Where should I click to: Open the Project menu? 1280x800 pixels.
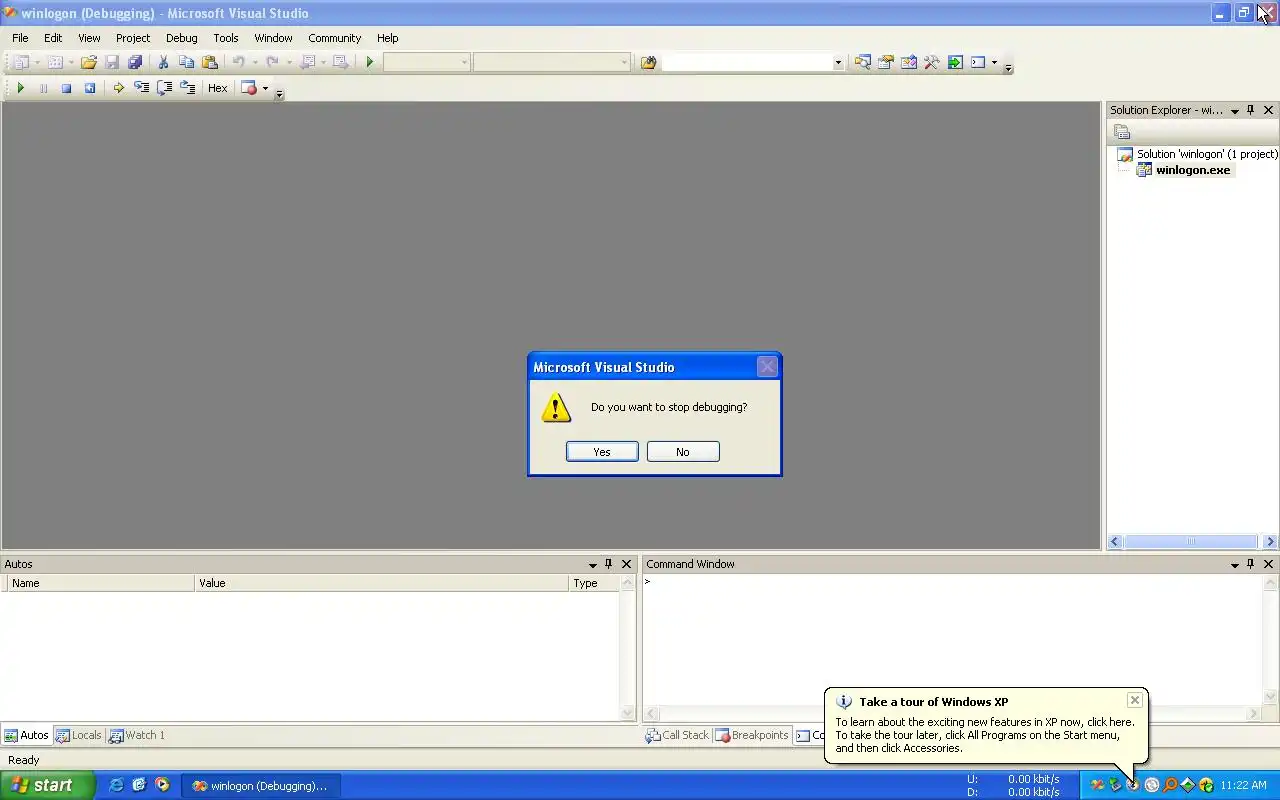pos(133,38)
